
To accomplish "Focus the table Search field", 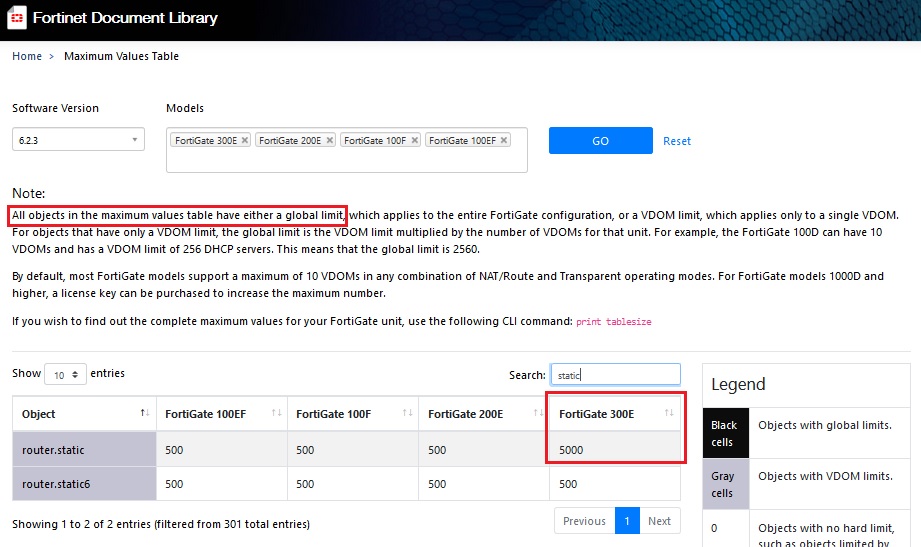I will point(615,375).
